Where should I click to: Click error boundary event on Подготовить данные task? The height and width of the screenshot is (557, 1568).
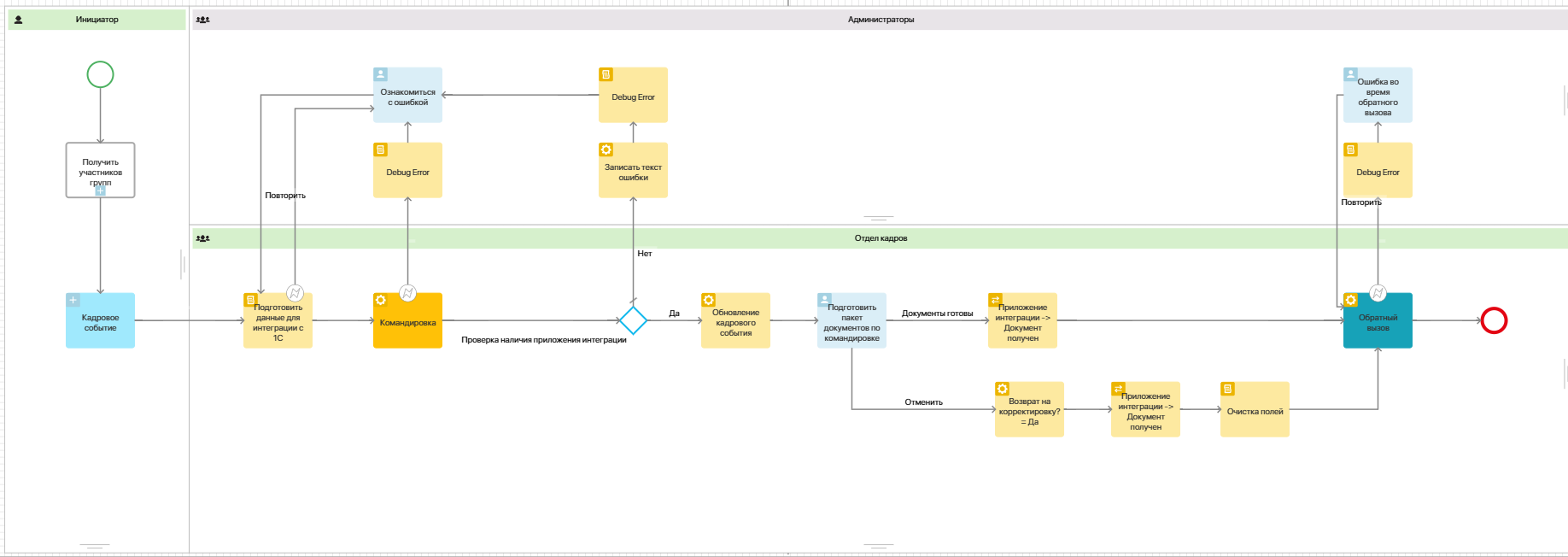coord(295,293)
